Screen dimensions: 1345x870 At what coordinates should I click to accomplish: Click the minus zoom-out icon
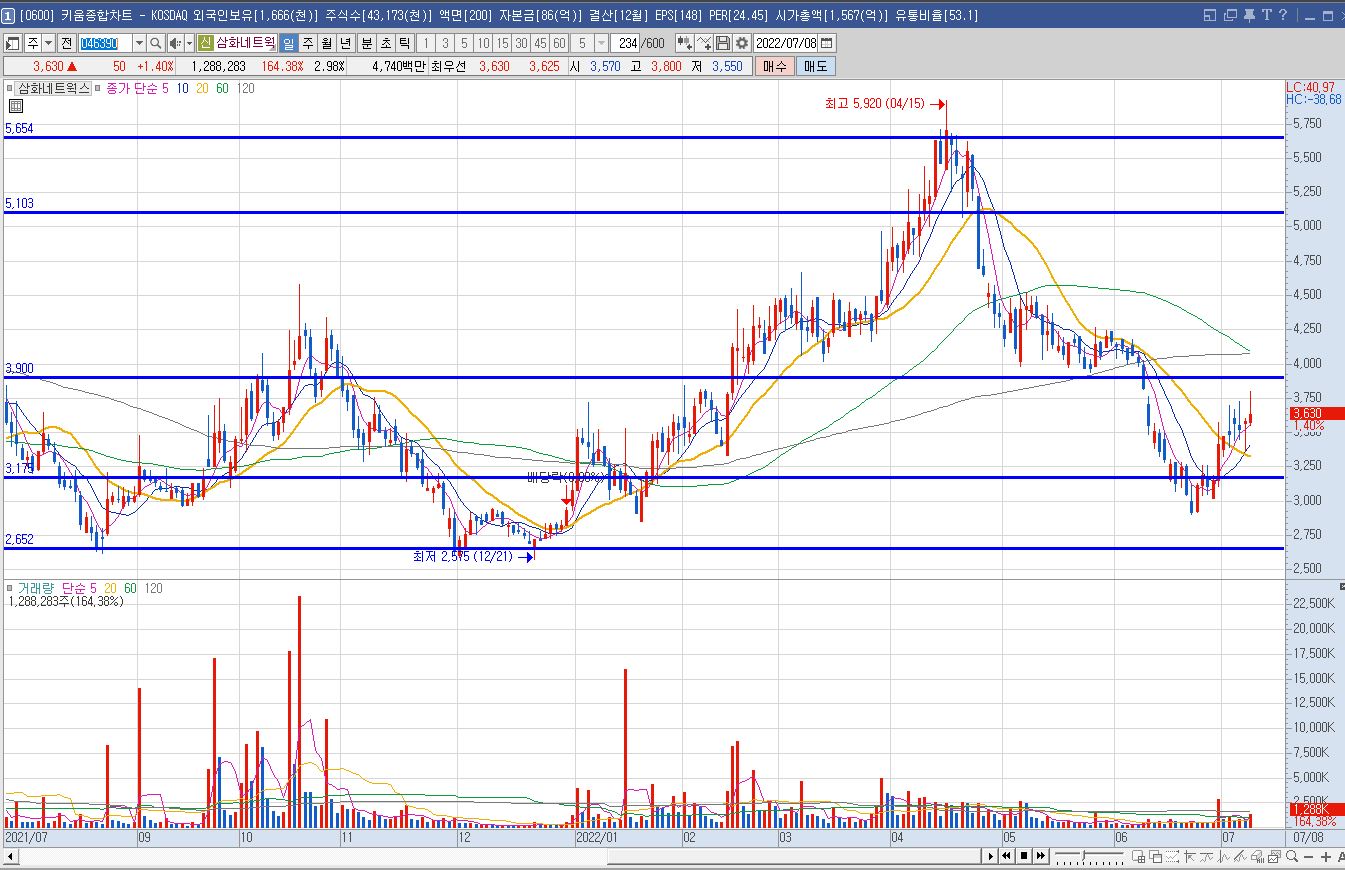pos(1308,857)
